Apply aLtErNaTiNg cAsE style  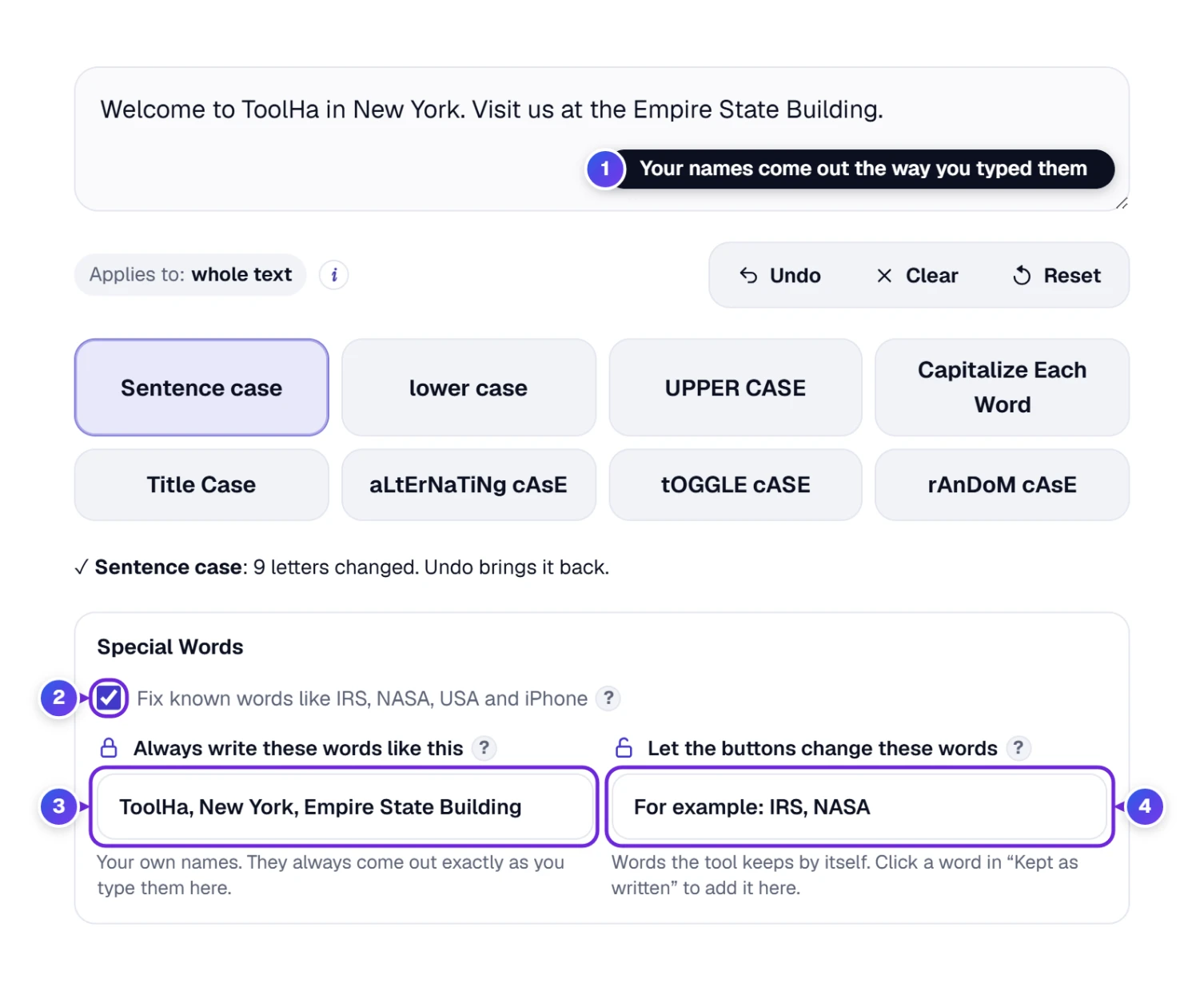tap(468, 485)
